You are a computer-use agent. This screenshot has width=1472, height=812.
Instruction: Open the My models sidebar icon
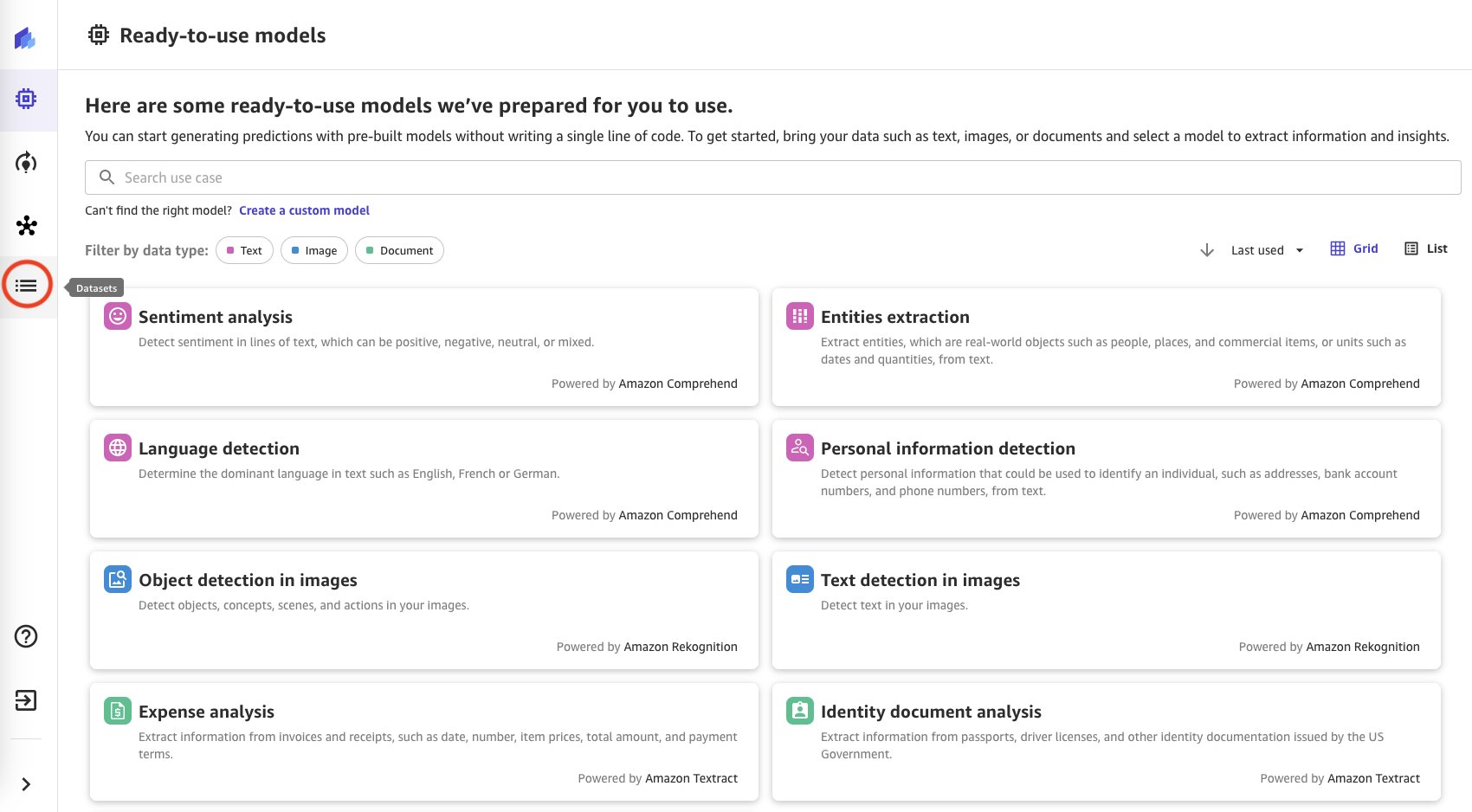[x=26, y=163]
